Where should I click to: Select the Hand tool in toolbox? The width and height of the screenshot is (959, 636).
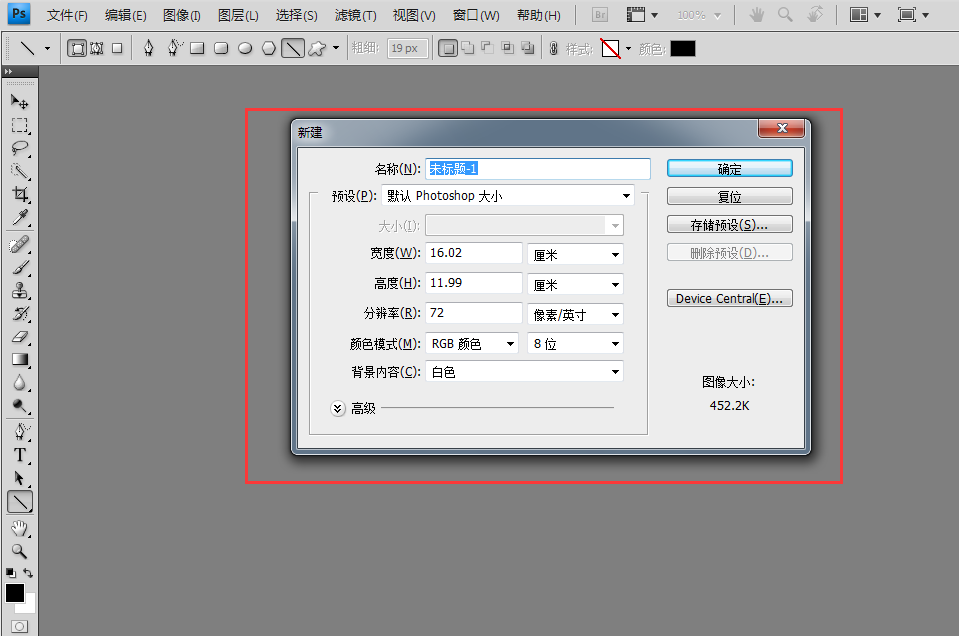[20, 528]
